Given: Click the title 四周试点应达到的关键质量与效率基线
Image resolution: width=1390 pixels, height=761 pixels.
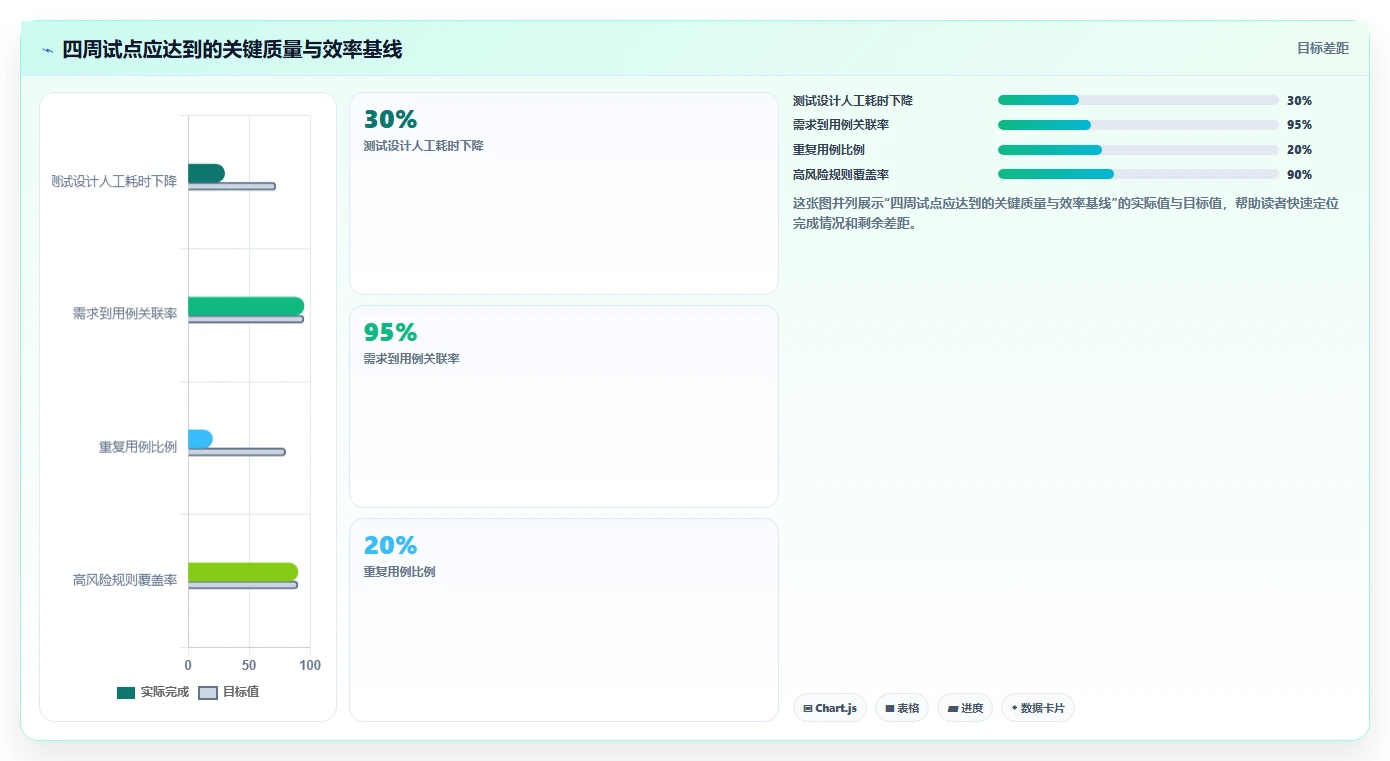Looking at the screenshot, I should pos(232,50).
